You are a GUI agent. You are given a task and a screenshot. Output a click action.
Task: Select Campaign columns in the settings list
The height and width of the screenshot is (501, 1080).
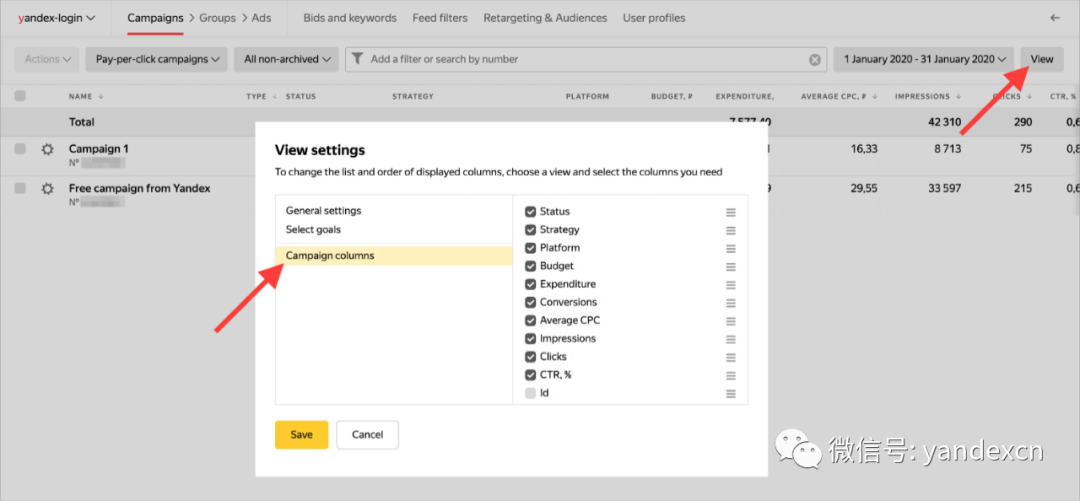(330, 256)
